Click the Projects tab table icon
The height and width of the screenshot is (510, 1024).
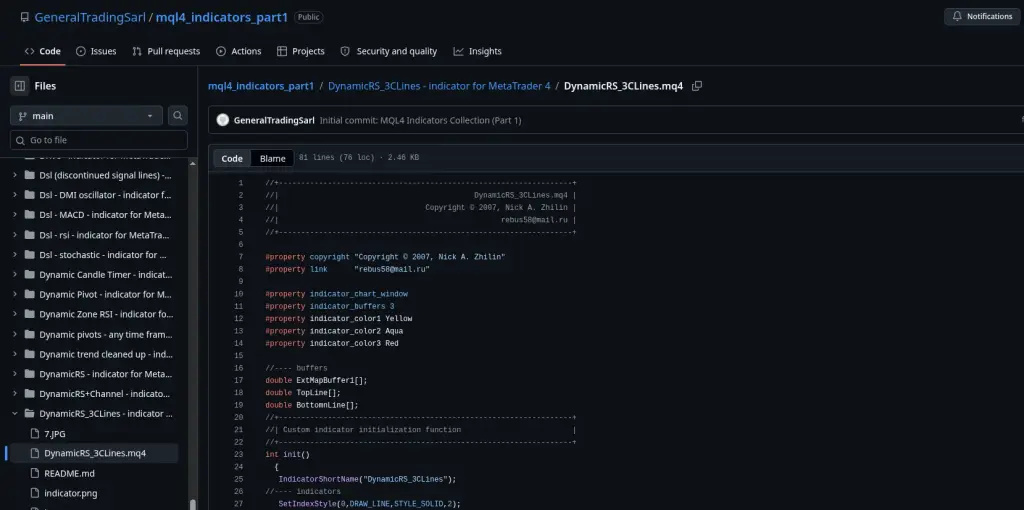pyautogui.click(x=282, y=51)
